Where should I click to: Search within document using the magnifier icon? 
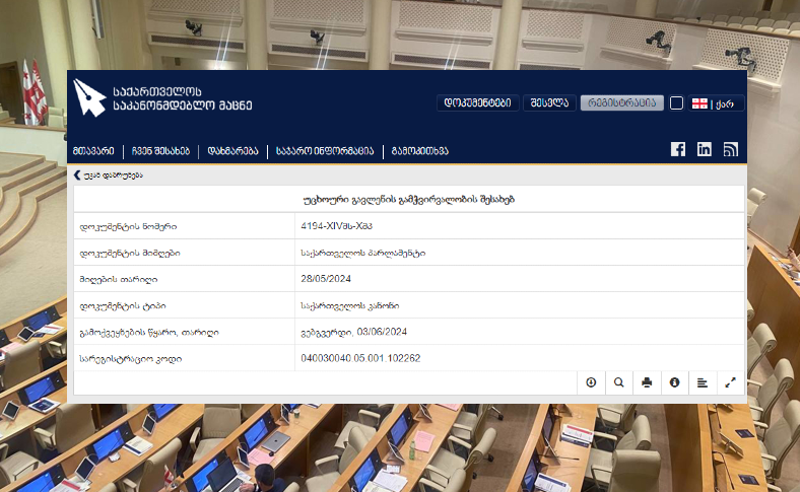click(x=619, y=382)
